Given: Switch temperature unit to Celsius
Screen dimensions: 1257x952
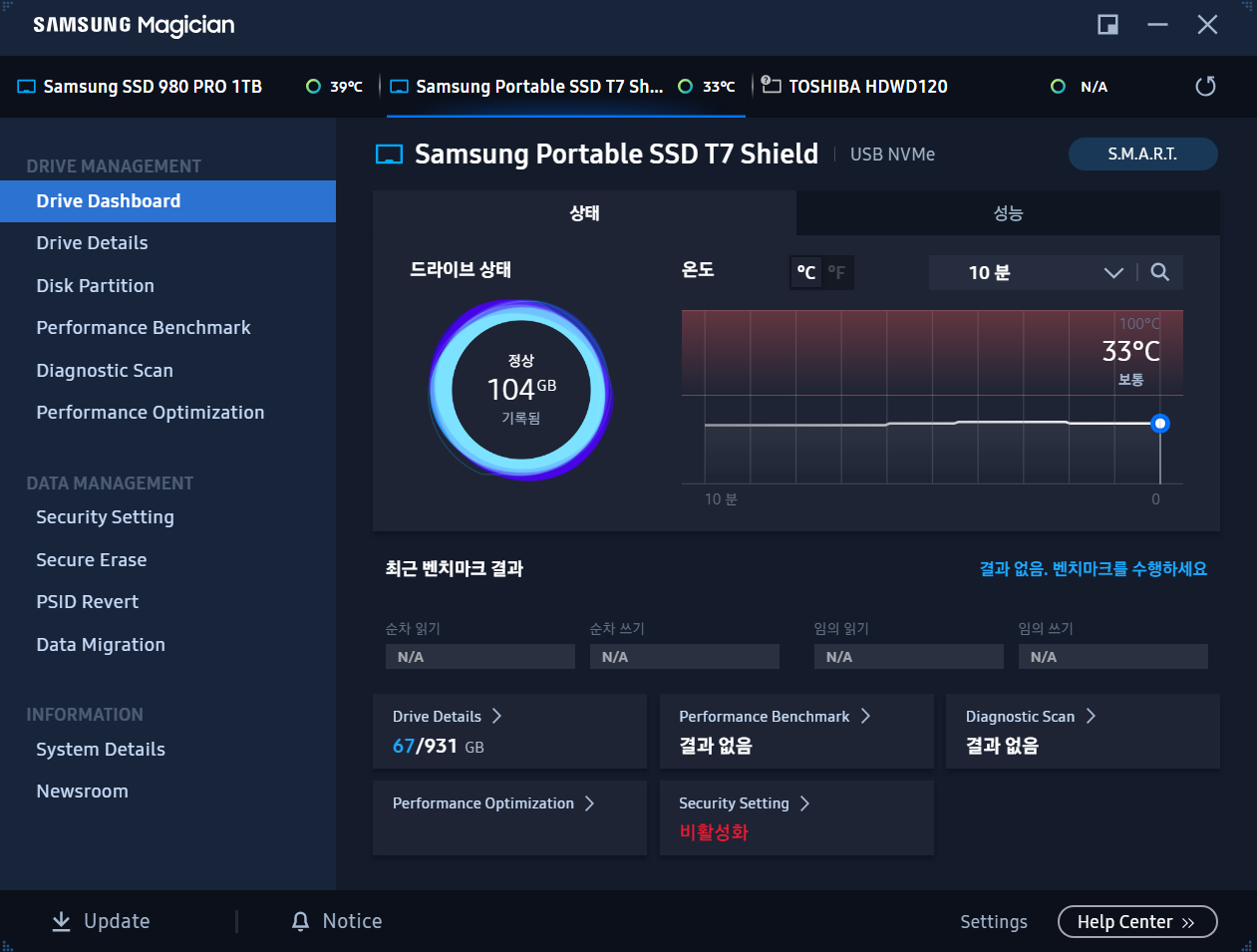Looking at the screenshot, I should (806, 272).
